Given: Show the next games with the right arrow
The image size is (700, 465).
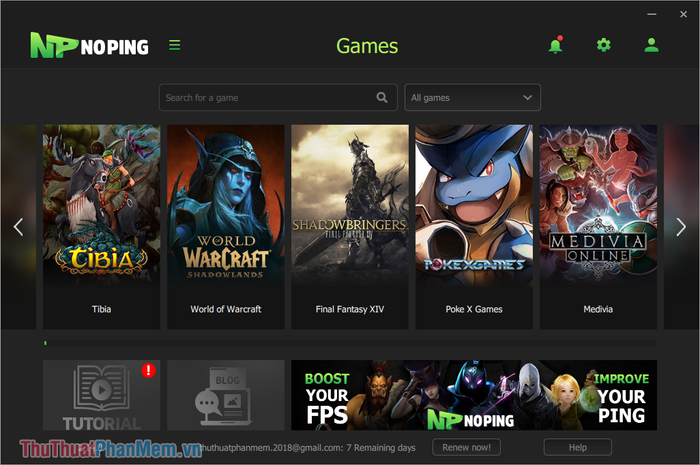Looking at the screenshot, I should 681,227.
